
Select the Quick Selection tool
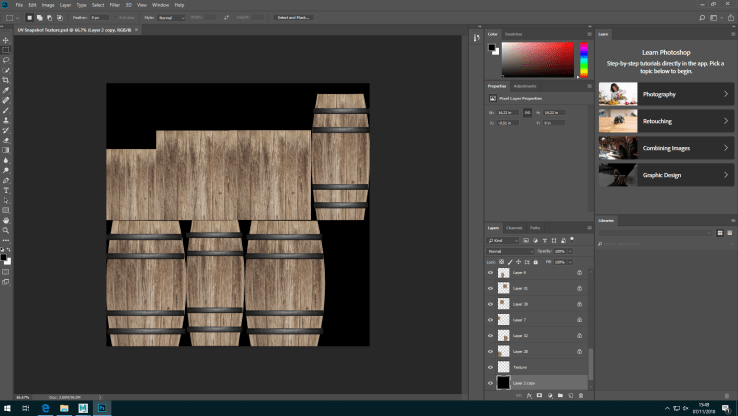tap(6, 70)
